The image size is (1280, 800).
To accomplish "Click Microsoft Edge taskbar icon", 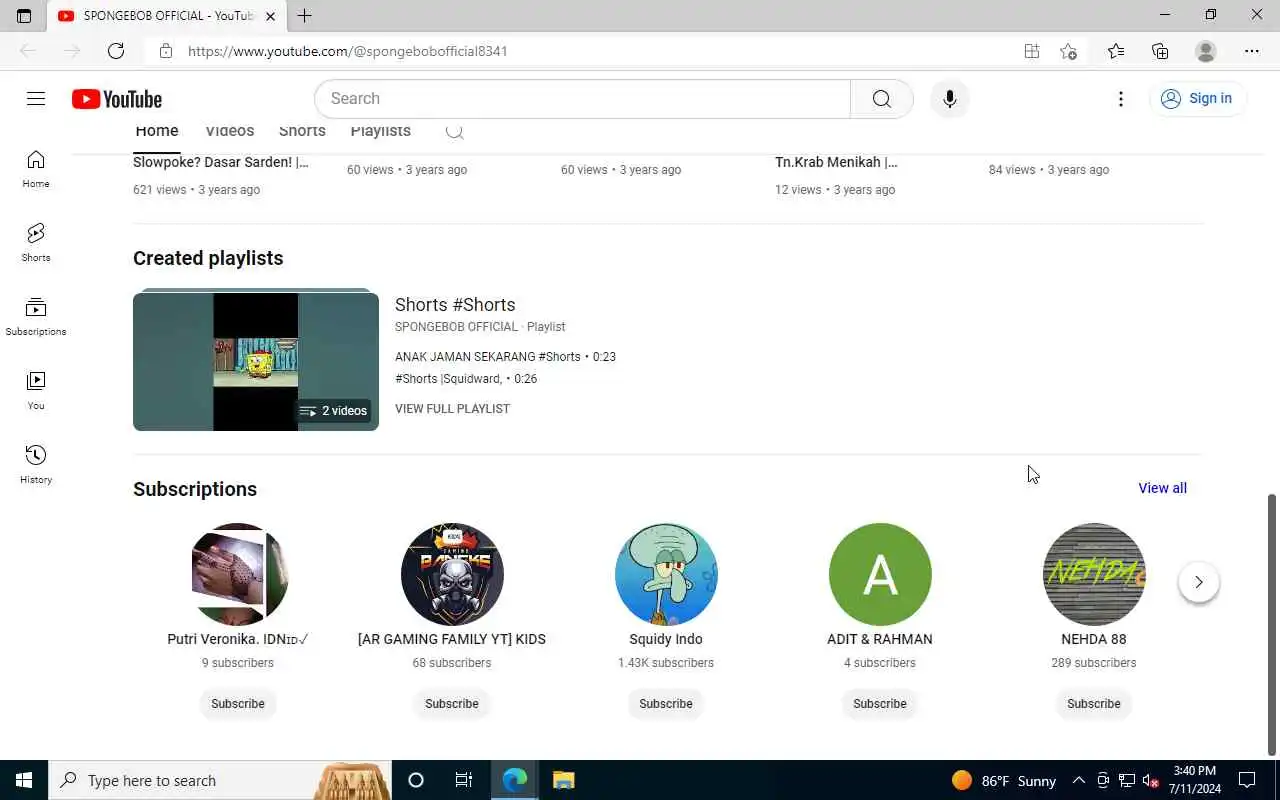I will click(x=515, y=780).
